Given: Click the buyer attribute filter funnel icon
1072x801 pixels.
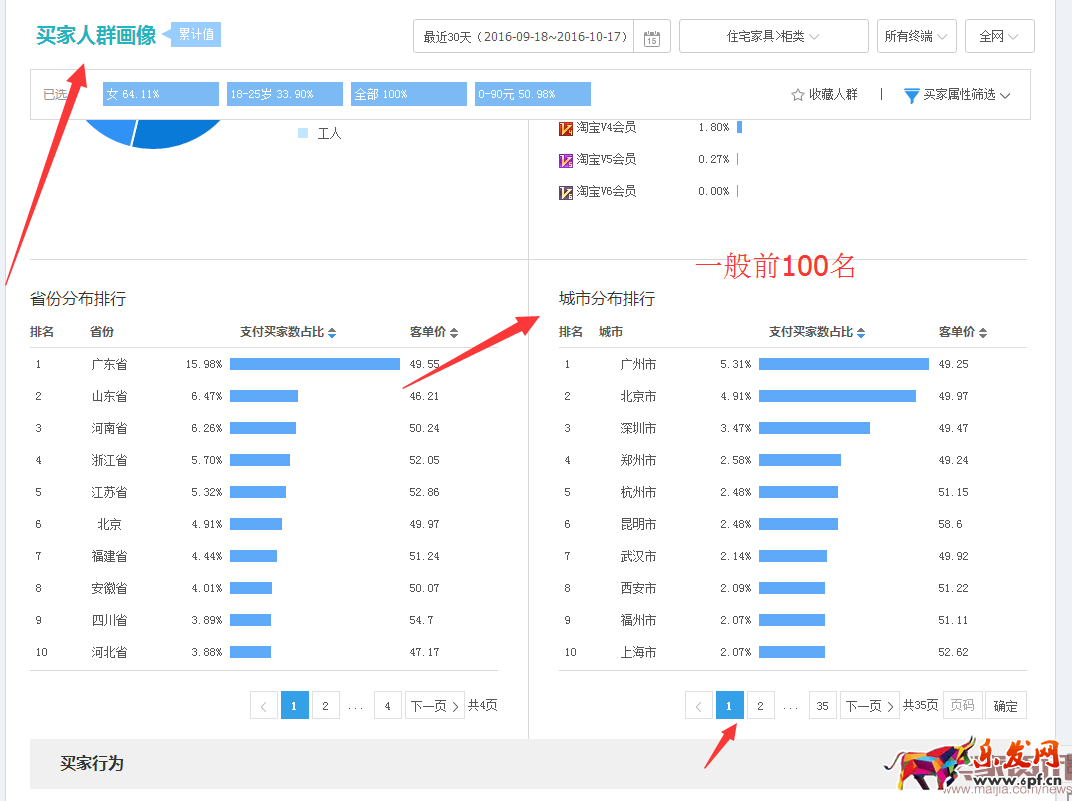Looking at the screenshot, I should tap(911, 95).
